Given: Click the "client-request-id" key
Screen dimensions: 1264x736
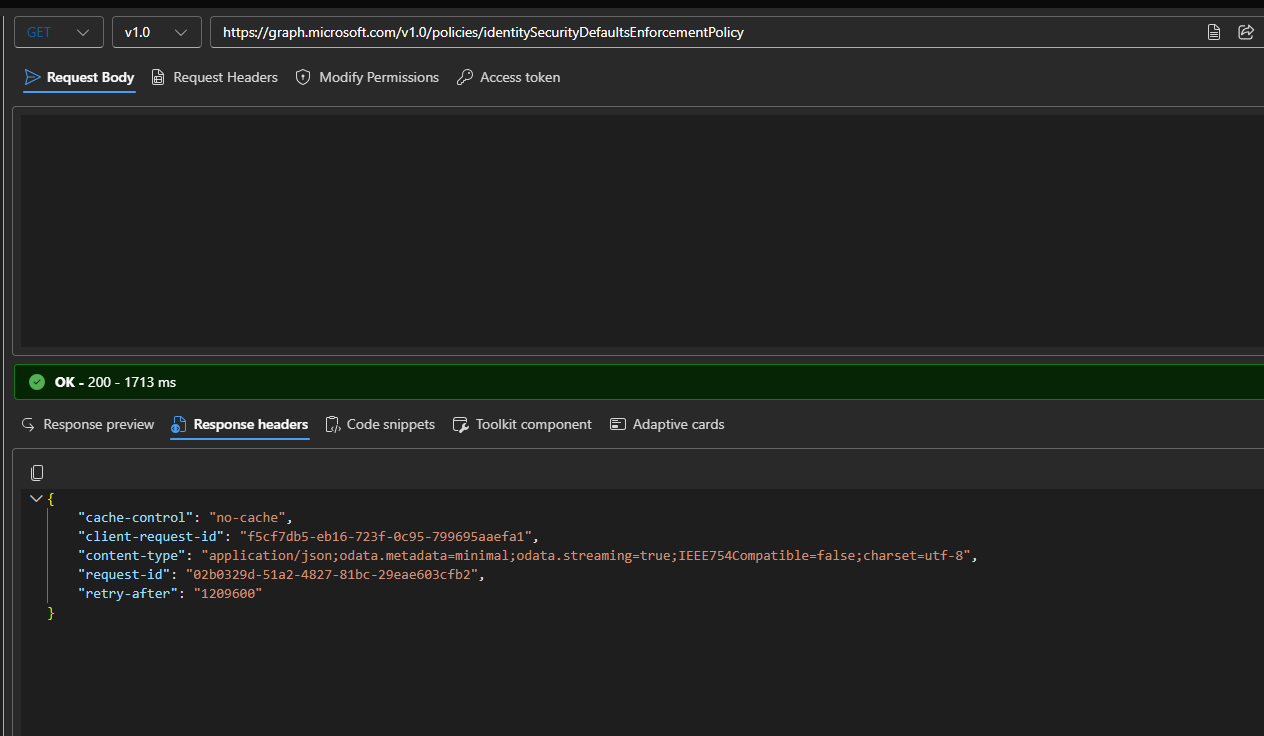Looking at the screenshot, I should pos(151,536).
